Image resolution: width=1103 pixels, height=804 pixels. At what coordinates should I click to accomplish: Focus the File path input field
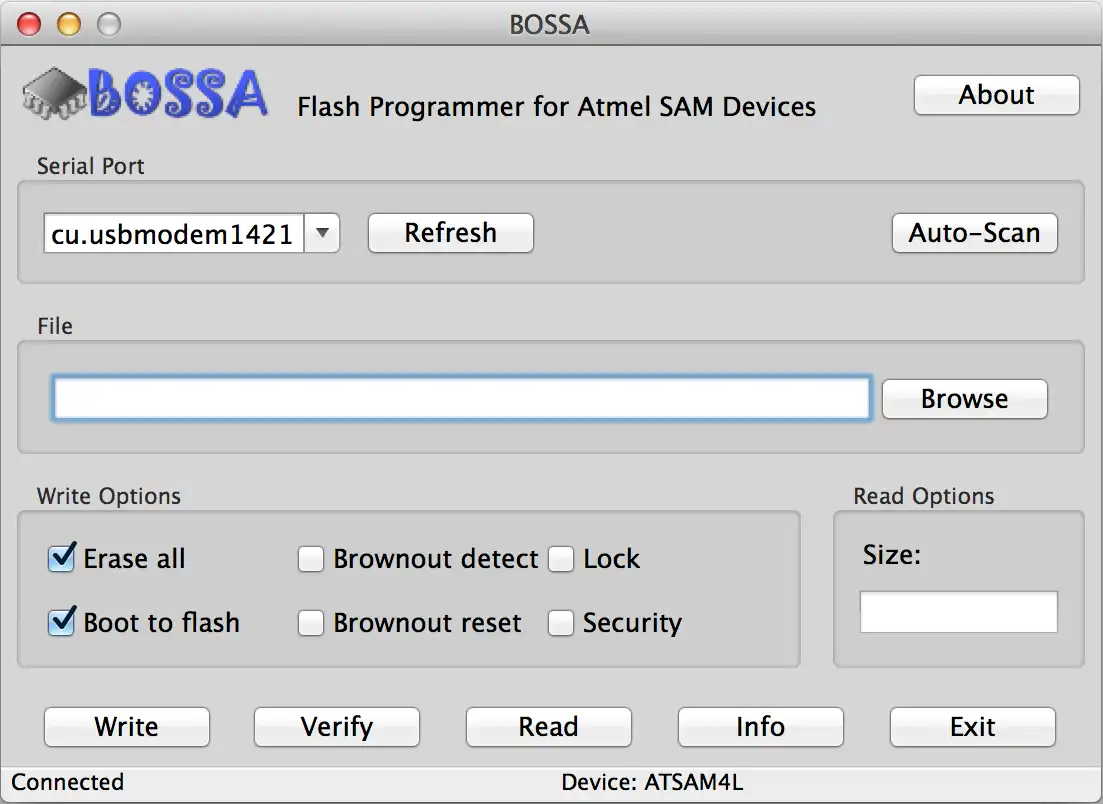point(462,398)
